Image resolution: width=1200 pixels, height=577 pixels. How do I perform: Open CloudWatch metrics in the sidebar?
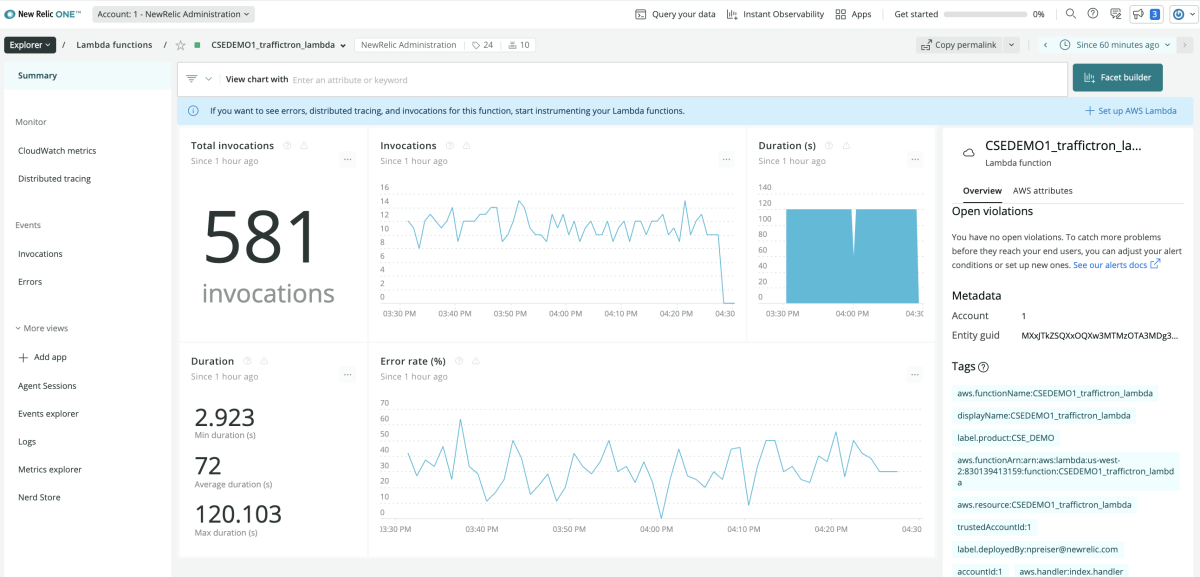(57, 151)
